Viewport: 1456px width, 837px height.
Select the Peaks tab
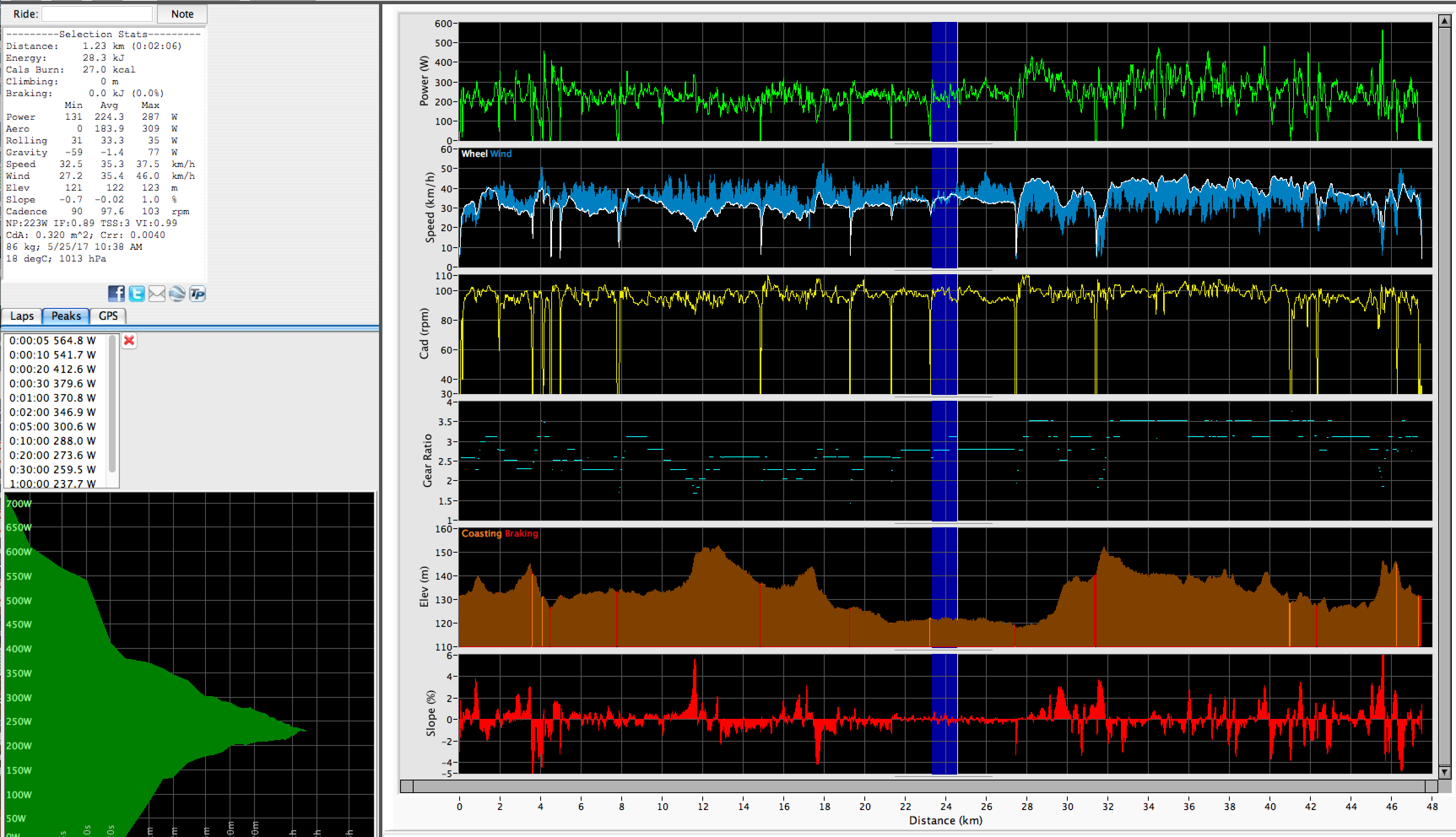click(x=65, y=316)
